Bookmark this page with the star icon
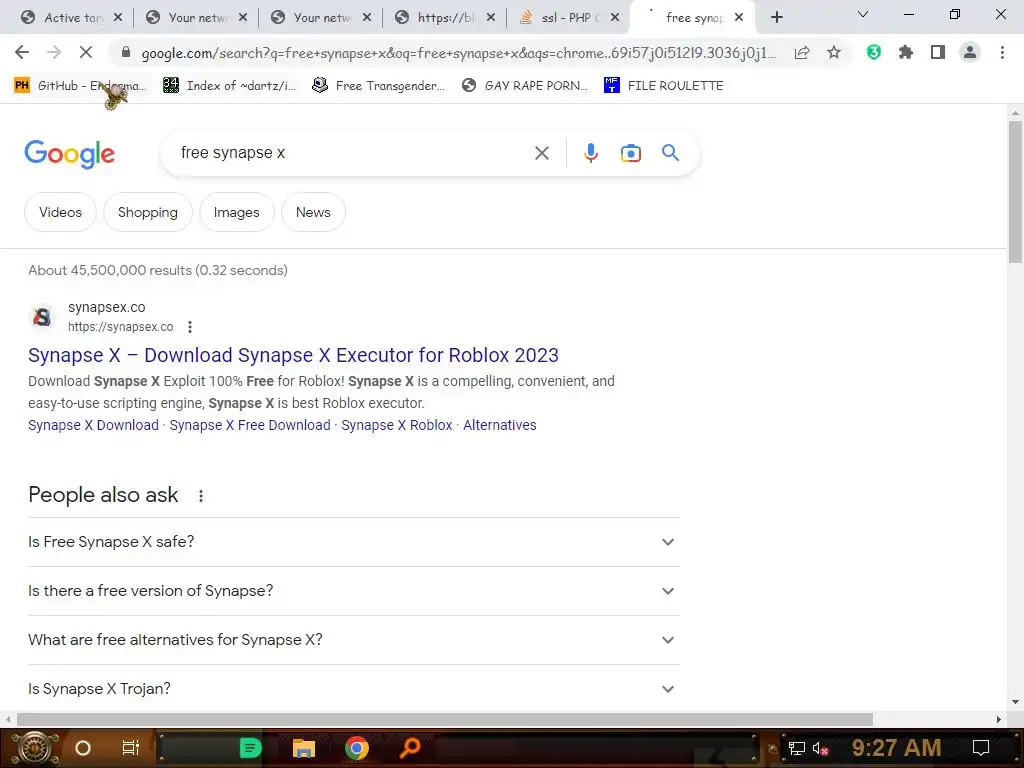1024x768 pixels. click(x=834, y=52)
